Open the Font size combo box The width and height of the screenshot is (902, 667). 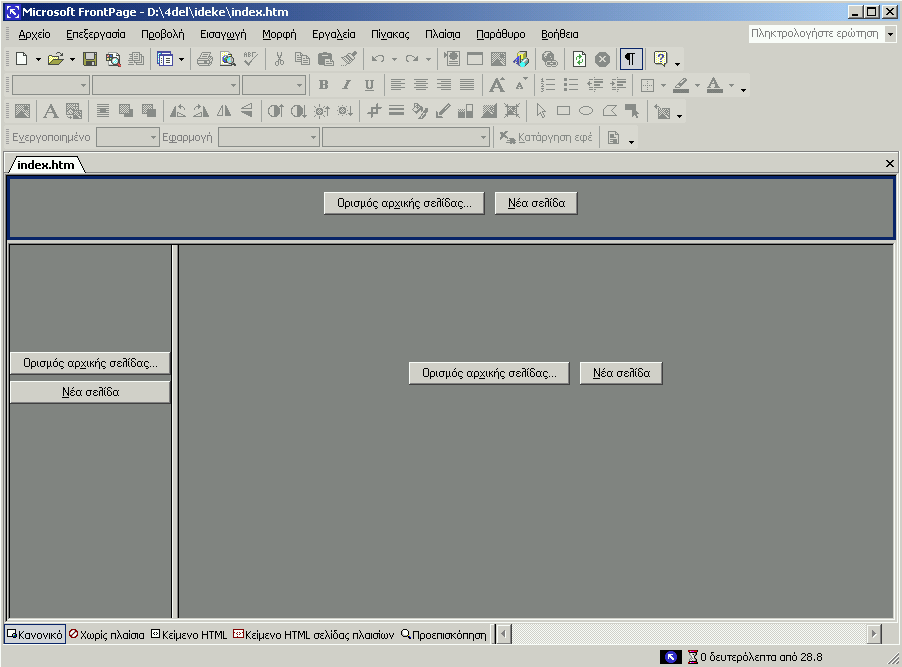click(x=274, y=85)
